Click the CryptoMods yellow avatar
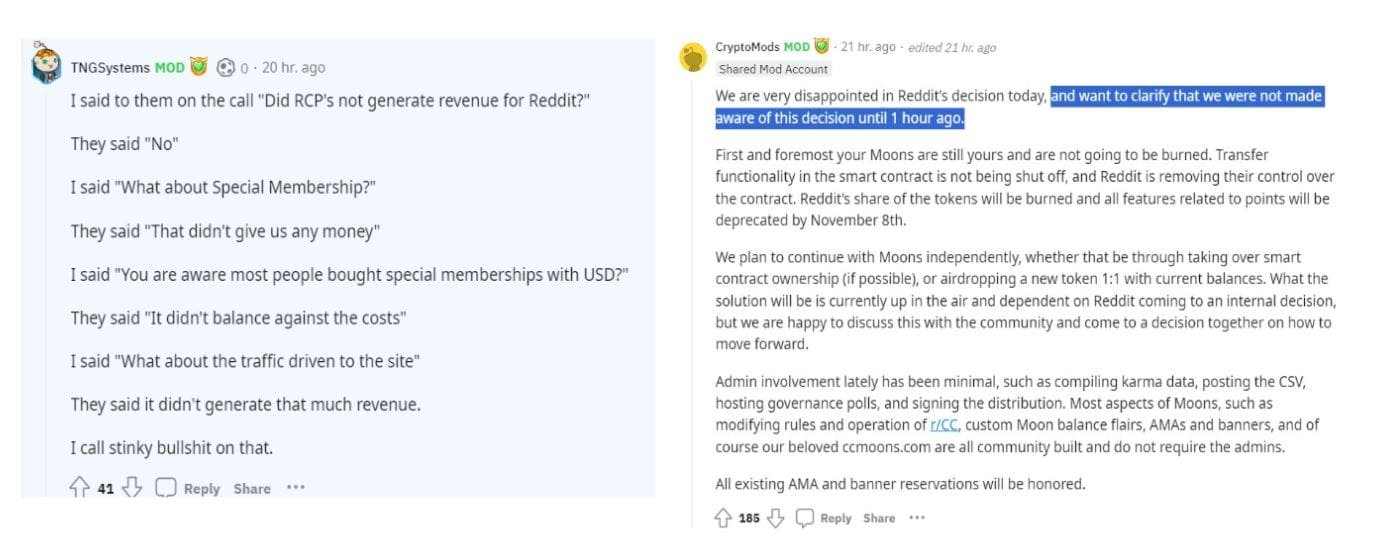The image size is (1390, 551). pyautogui.click(x=693, y=58)
